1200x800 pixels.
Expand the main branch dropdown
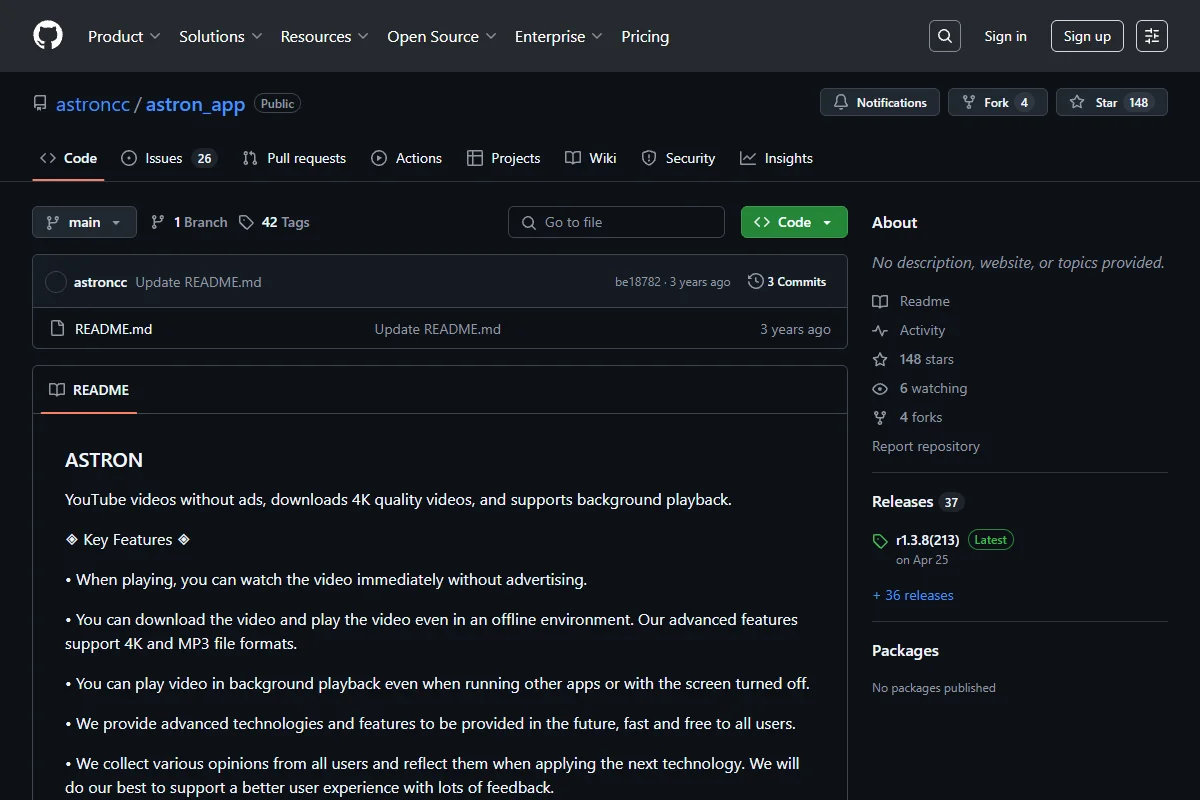84,222
